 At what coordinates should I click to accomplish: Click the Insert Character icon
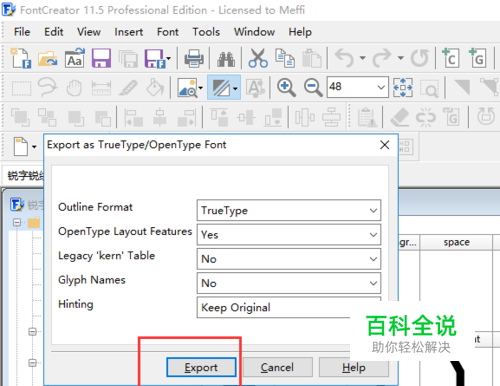(x=451, y=58)
